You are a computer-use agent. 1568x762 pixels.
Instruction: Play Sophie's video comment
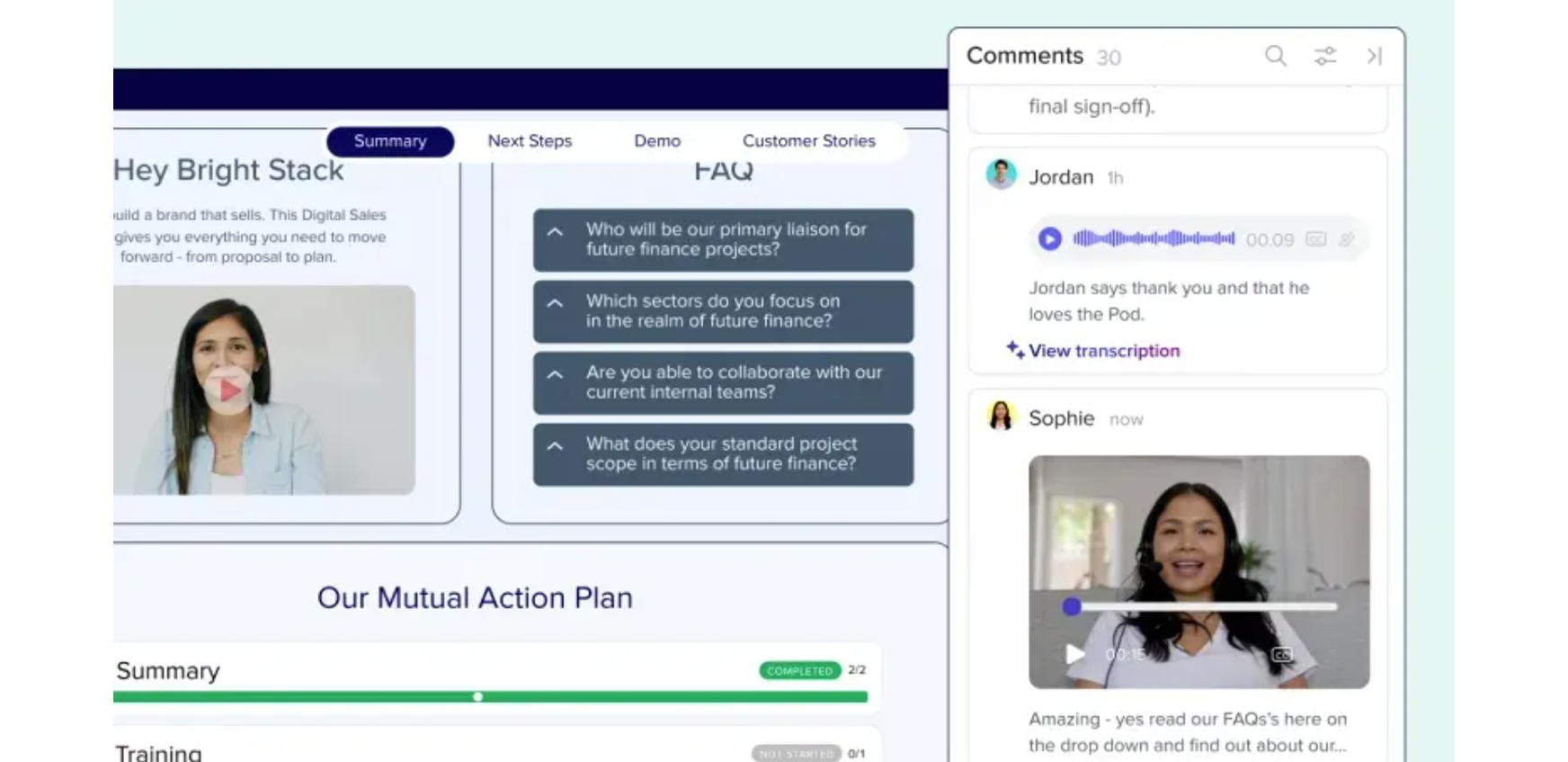pyautogui.click(x=1074, y=654)
